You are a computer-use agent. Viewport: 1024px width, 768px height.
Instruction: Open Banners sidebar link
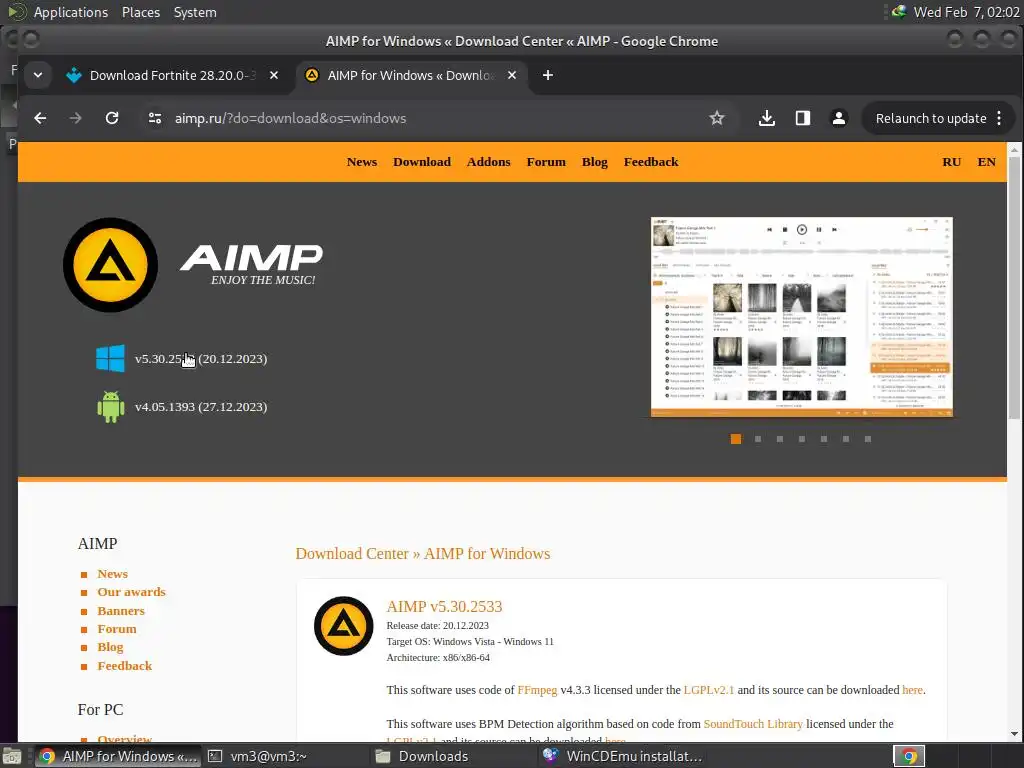(x=121, y=611)
